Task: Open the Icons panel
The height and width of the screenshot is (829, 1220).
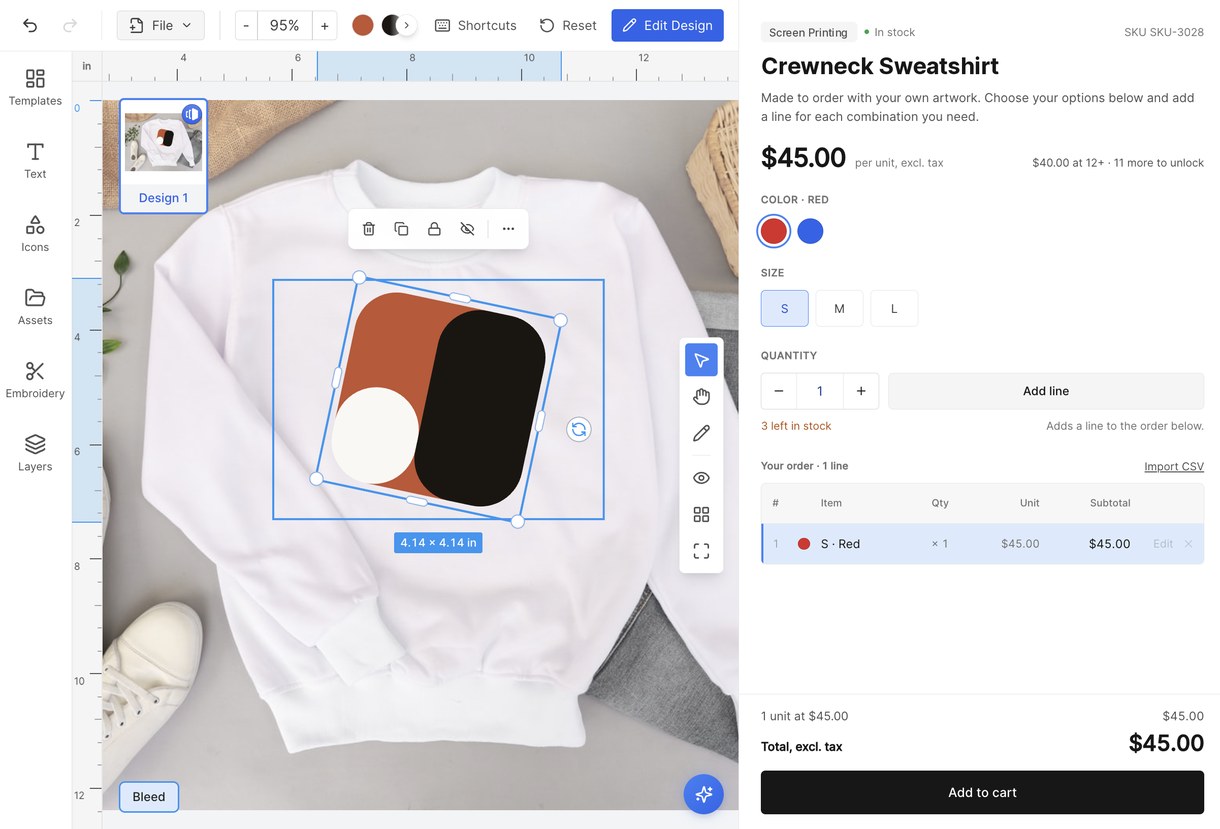Action: coord(35,233)
